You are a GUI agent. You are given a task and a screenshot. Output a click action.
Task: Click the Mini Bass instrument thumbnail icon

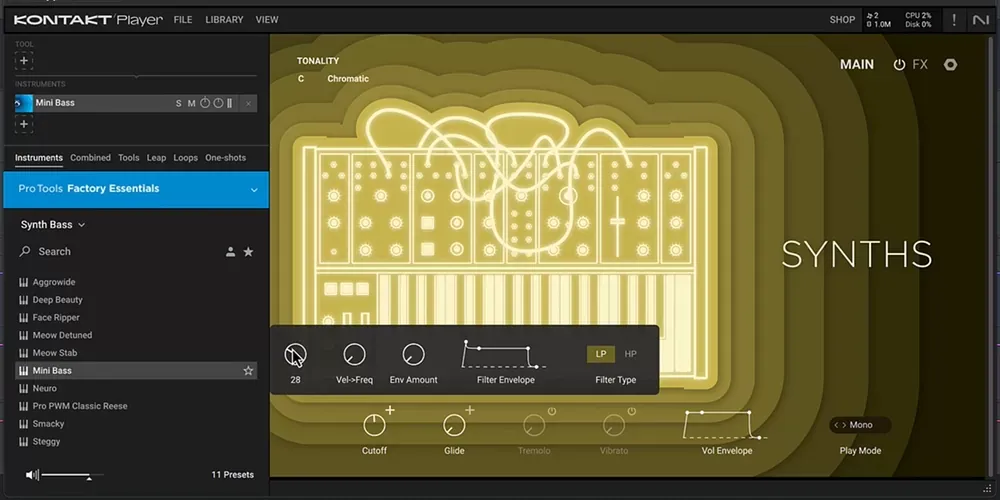(24, 103)
